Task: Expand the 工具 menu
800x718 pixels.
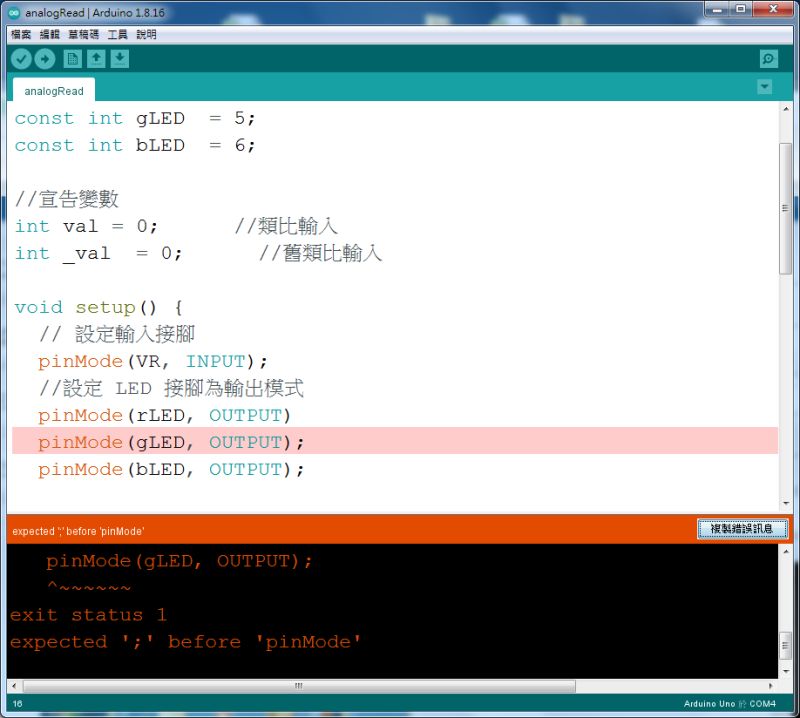Action: pyautogui.click(x=117, y=33)
